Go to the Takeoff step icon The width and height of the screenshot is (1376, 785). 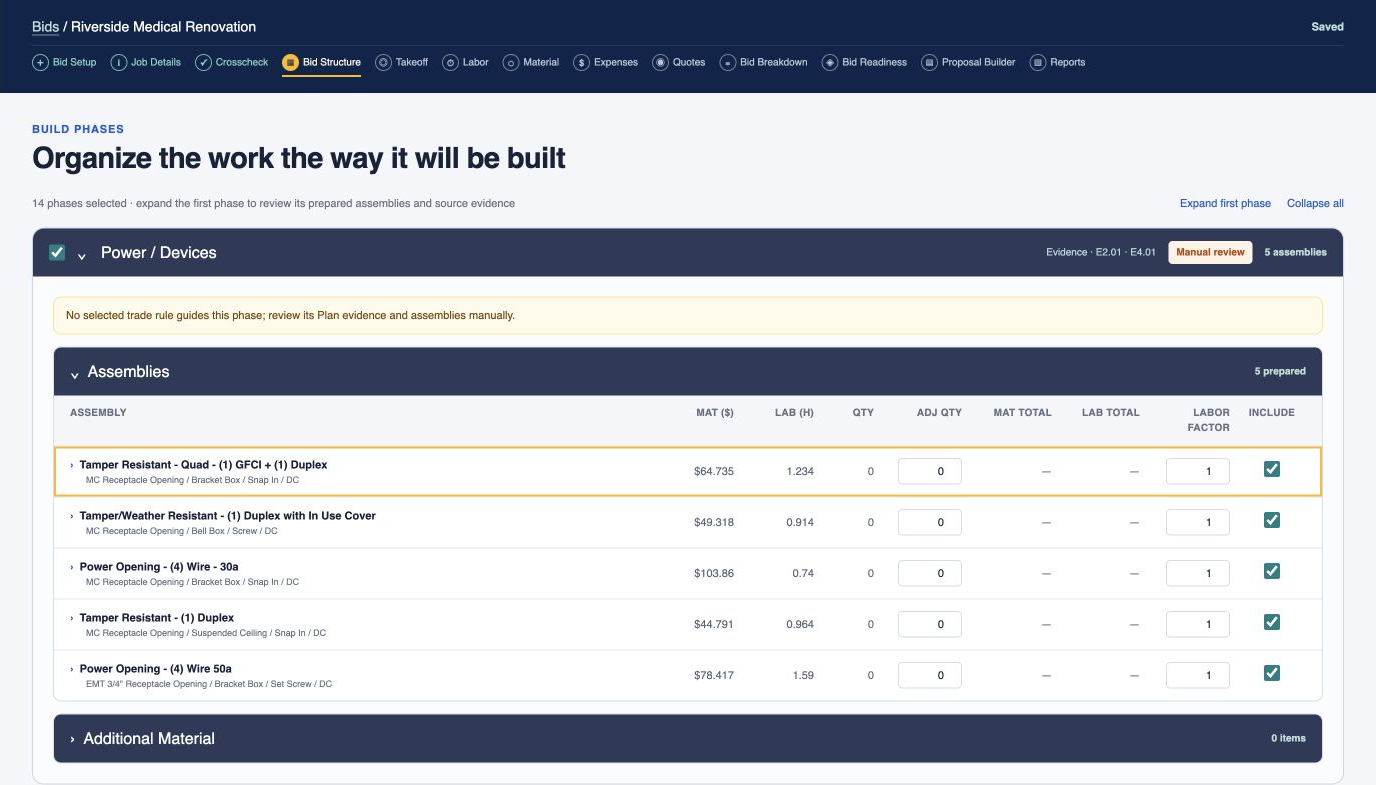tap(383, 62)
